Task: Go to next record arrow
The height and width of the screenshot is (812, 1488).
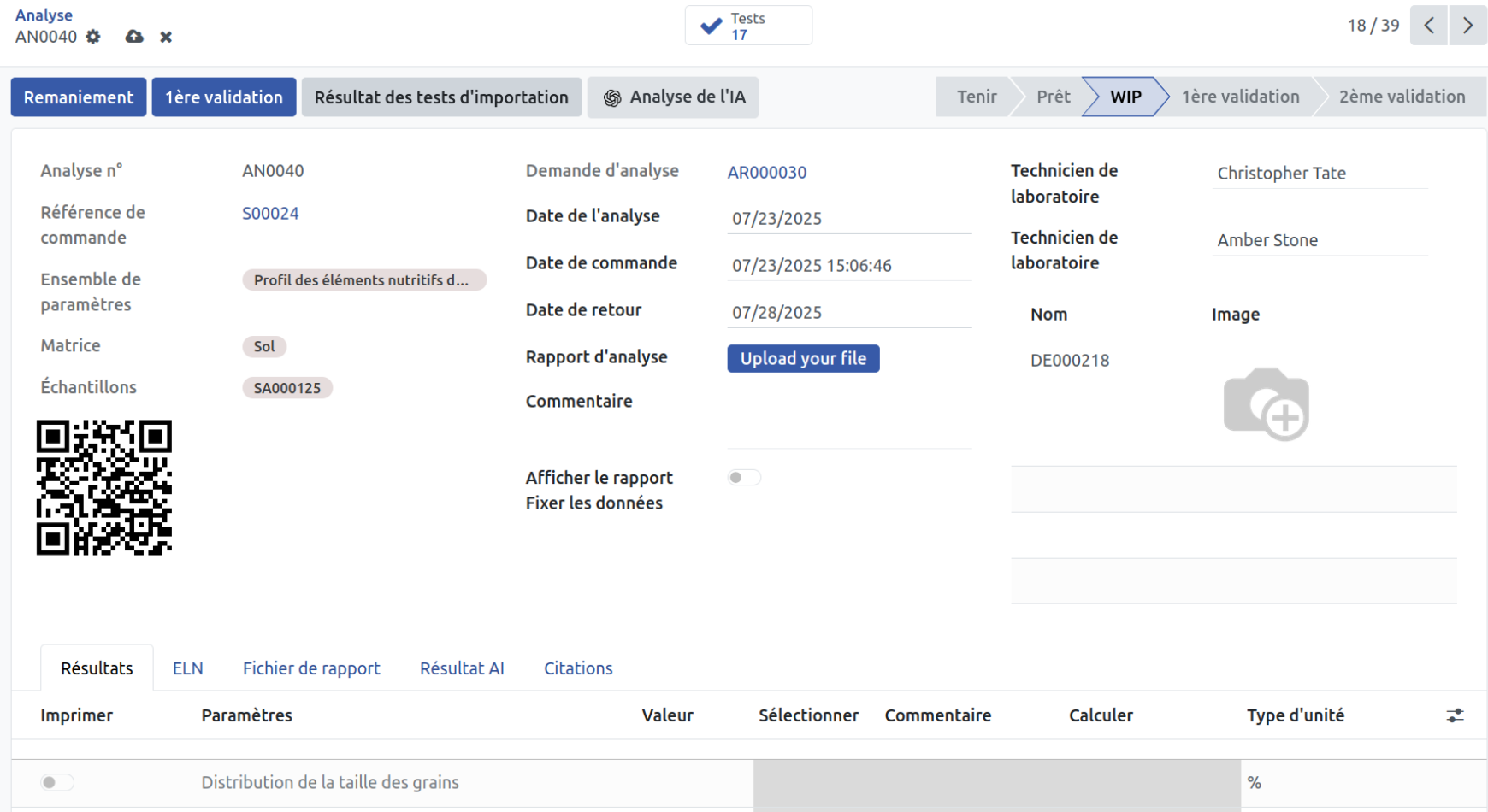Action: point(1467,26)
